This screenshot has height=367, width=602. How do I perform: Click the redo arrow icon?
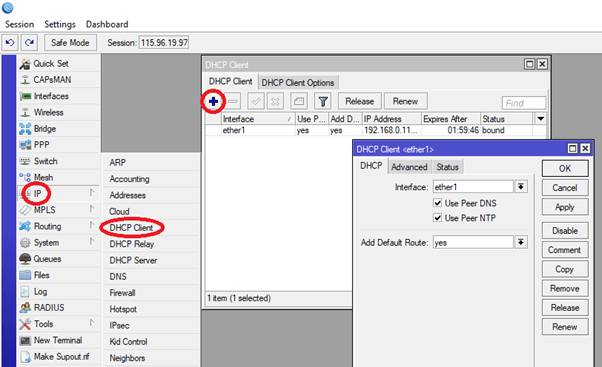click(x=29, y=43)
